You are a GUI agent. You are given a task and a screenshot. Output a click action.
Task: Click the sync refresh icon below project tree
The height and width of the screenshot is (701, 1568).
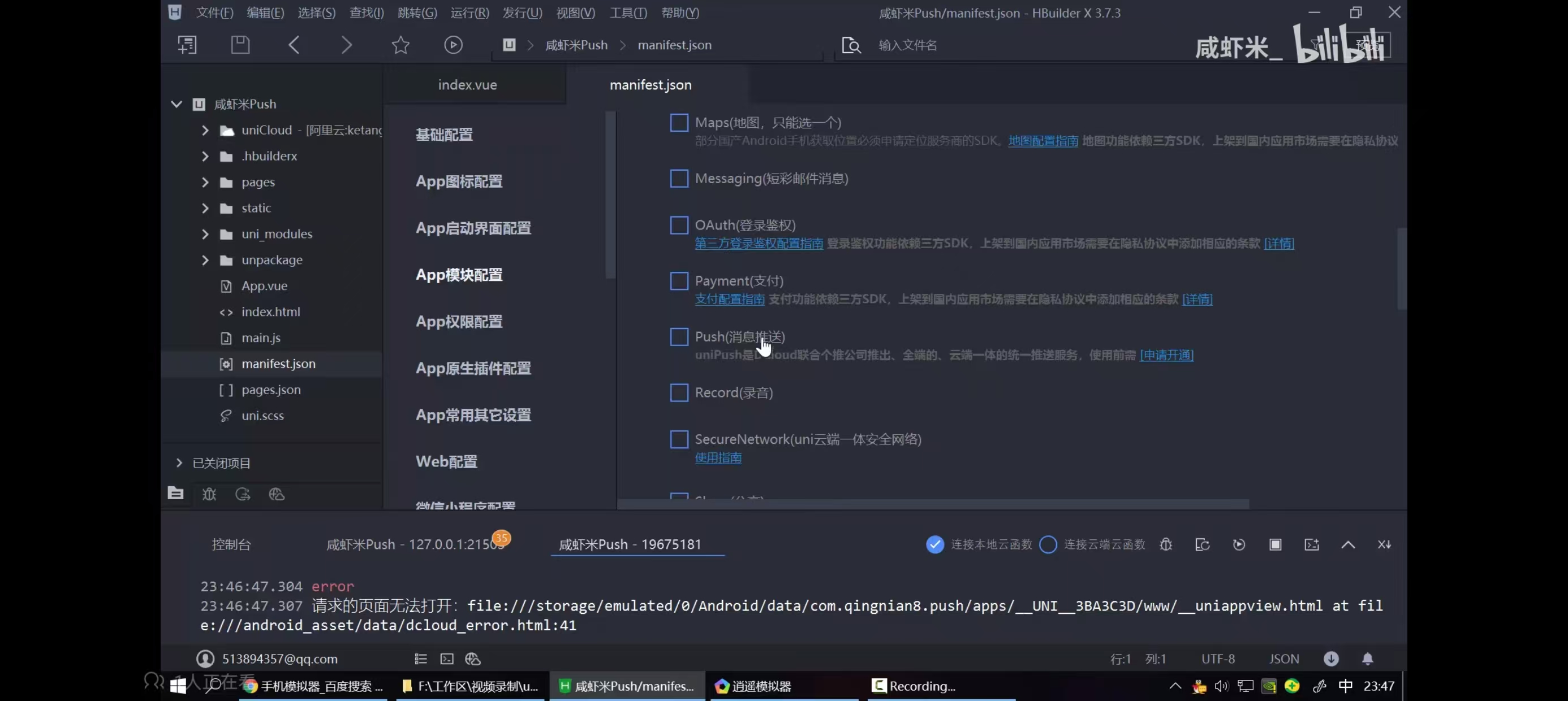pyautogui.click(x=243, y=494)
